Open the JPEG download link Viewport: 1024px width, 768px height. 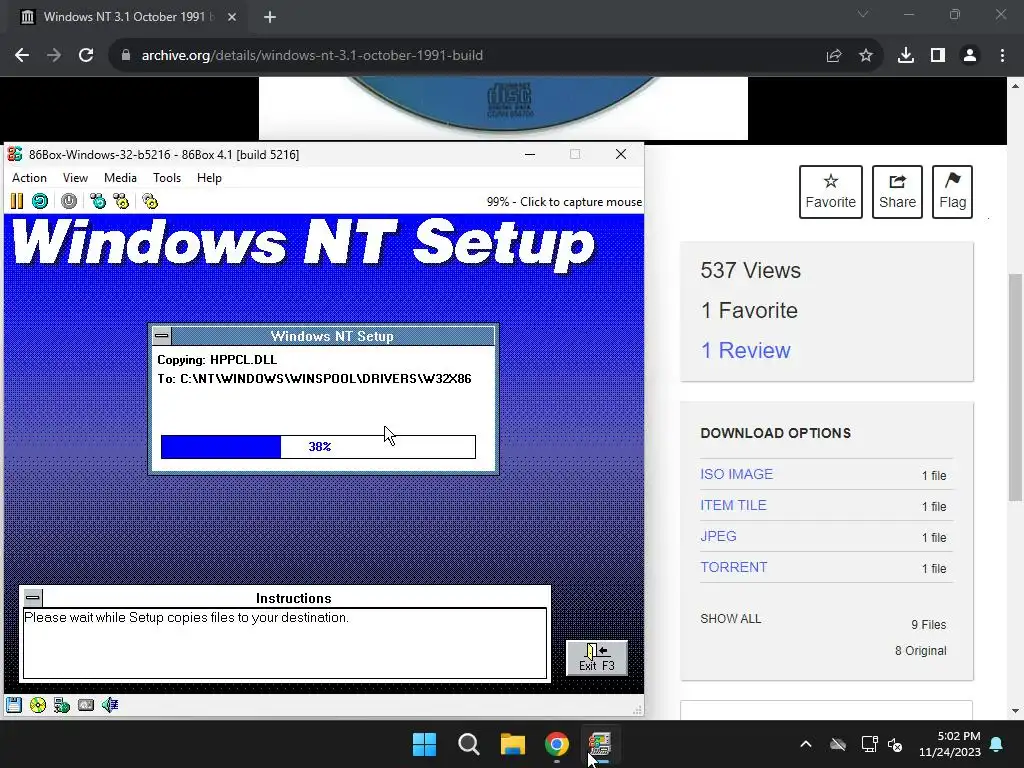pyautogui.click(x=718, y=536)
